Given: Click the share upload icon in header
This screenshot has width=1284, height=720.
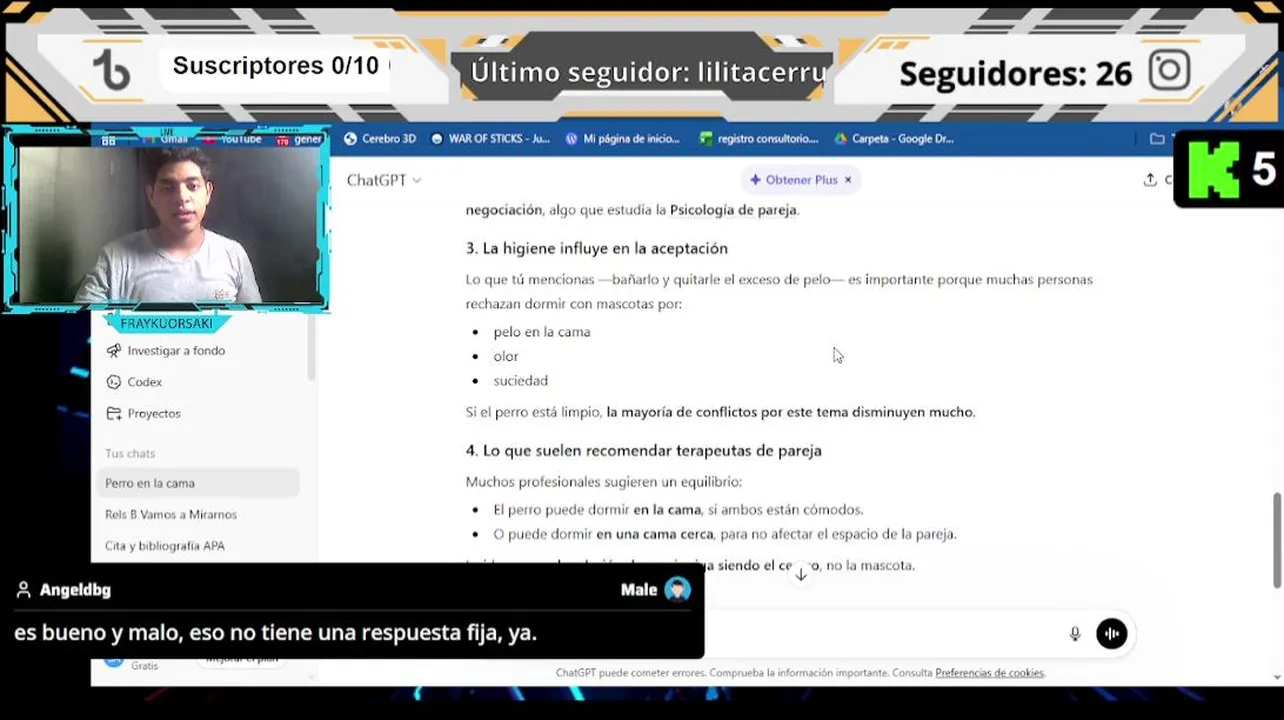Looking at the screenshot, I should coord(1150,180).
